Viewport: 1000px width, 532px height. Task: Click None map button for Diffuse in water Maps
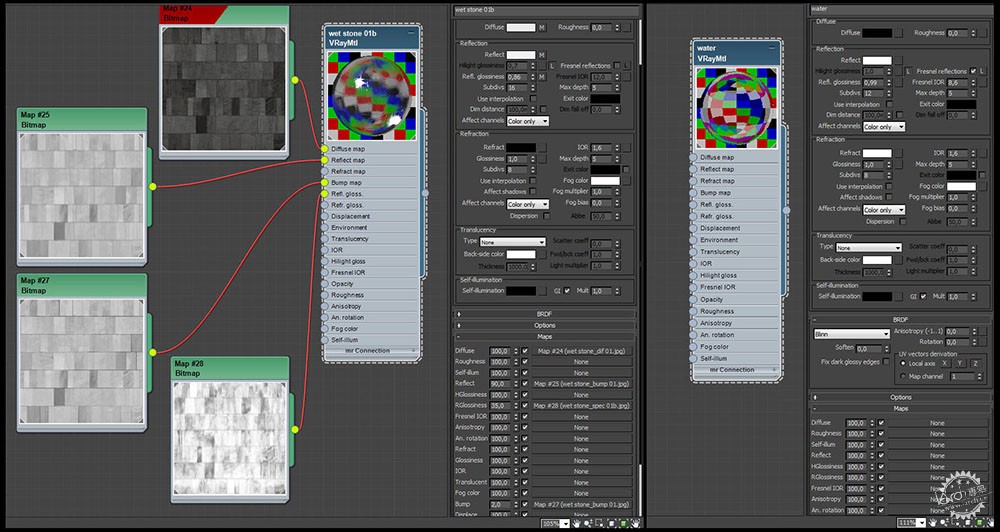tap(937, 423)
